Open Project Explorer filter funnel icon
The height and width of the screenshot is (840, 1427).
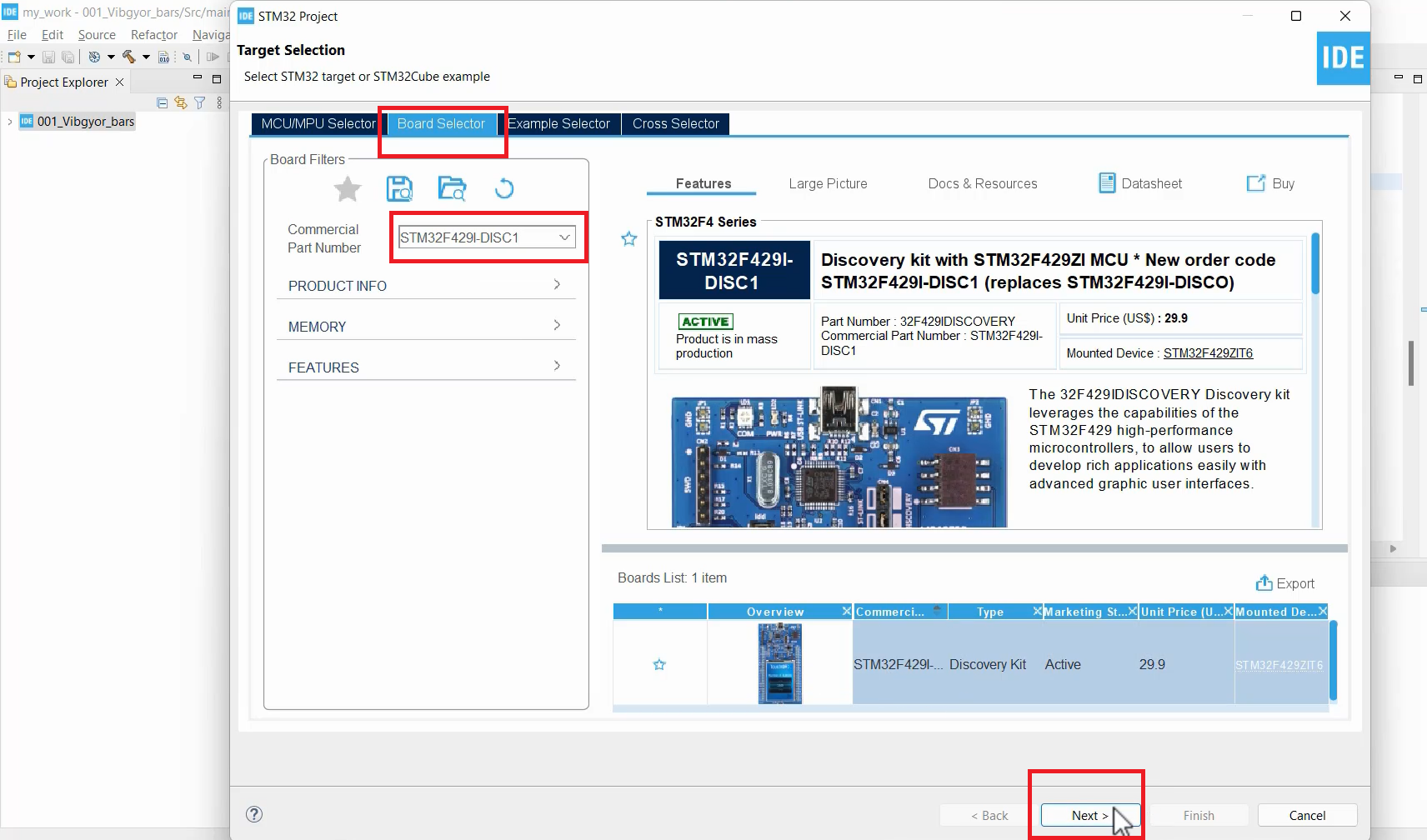pos(200,102)
